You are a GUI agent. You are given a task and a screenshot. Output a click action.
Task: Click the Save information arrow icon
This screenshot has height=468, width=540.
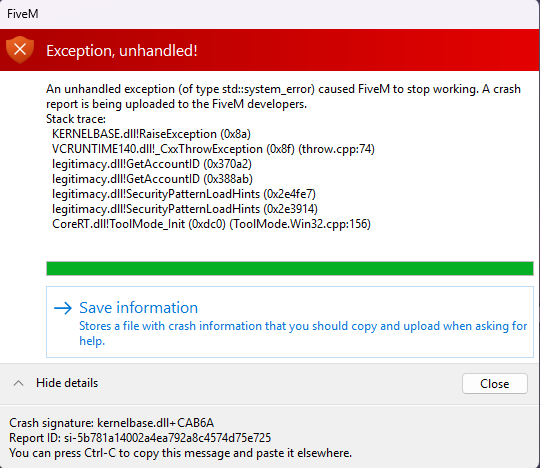tap(63, 308)
